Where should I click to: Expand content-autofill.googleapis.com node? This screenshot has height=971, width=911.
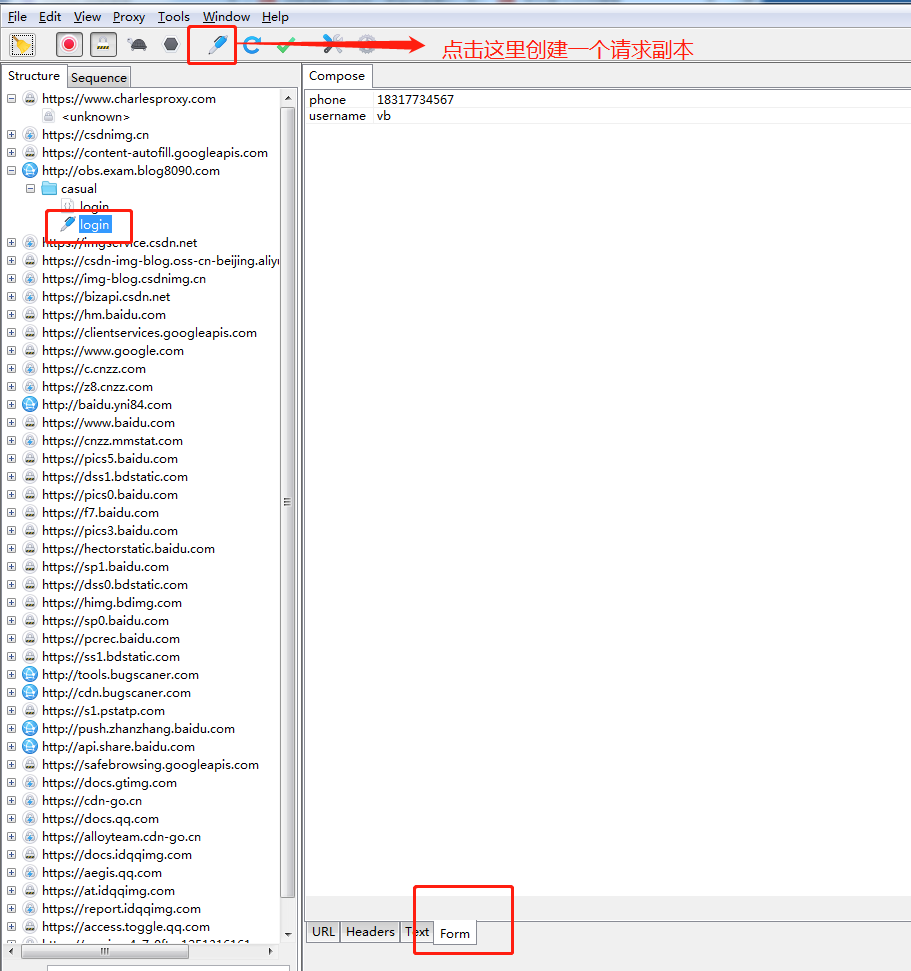[x=11, y=152]
